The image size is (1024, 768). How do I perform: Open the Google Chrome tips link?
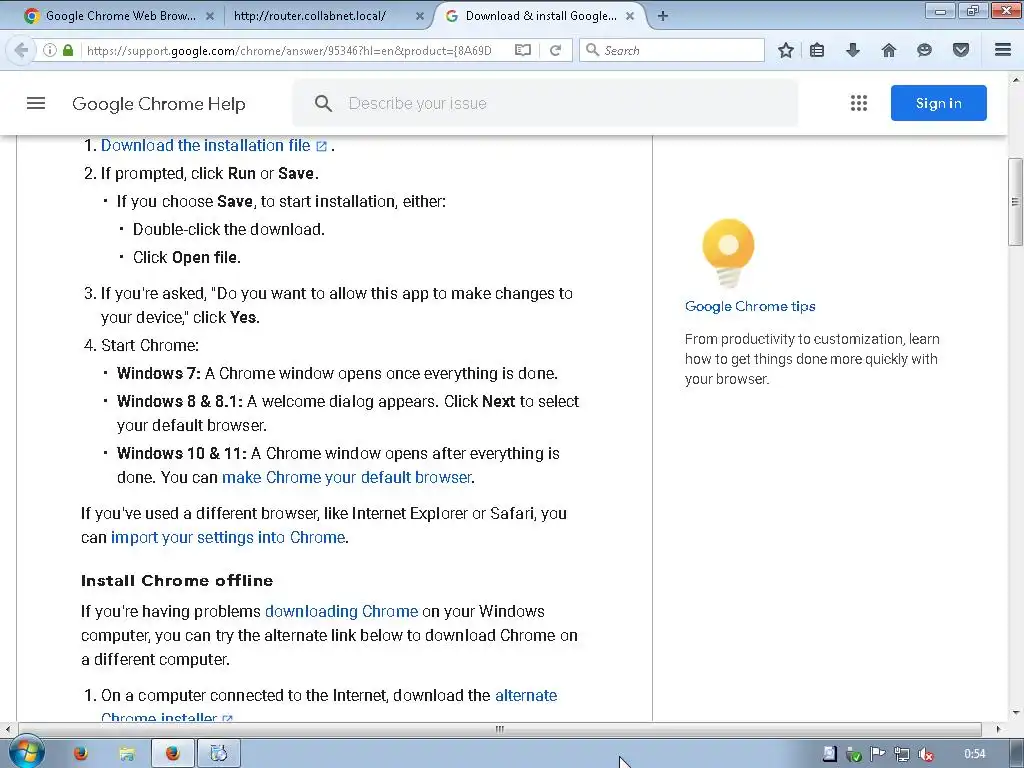coord(750,306)
